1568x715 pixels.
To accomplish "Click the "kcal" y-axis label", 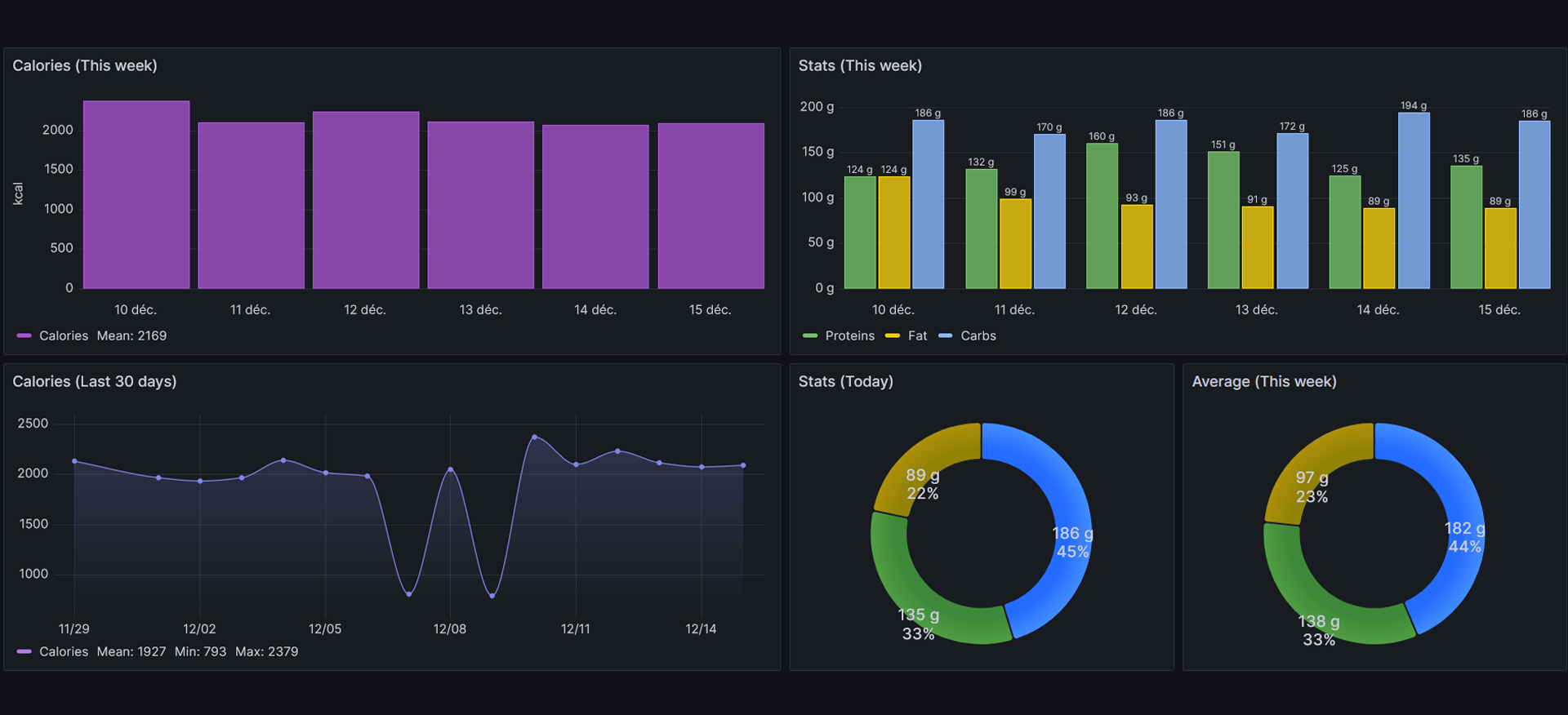I will (x=18, y=193).
